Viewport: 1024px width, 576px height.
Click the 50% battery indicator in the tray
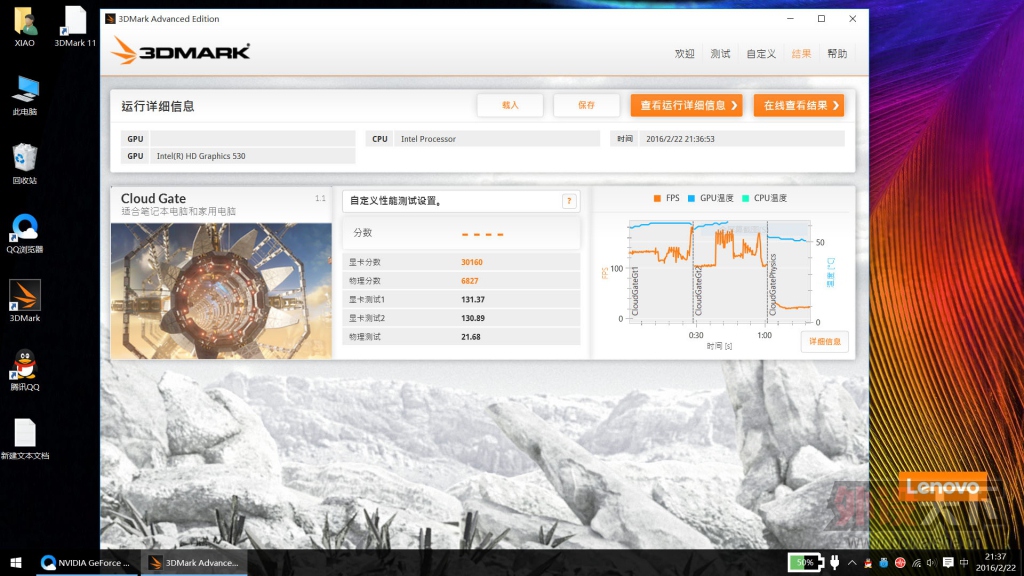click(805, 562)
